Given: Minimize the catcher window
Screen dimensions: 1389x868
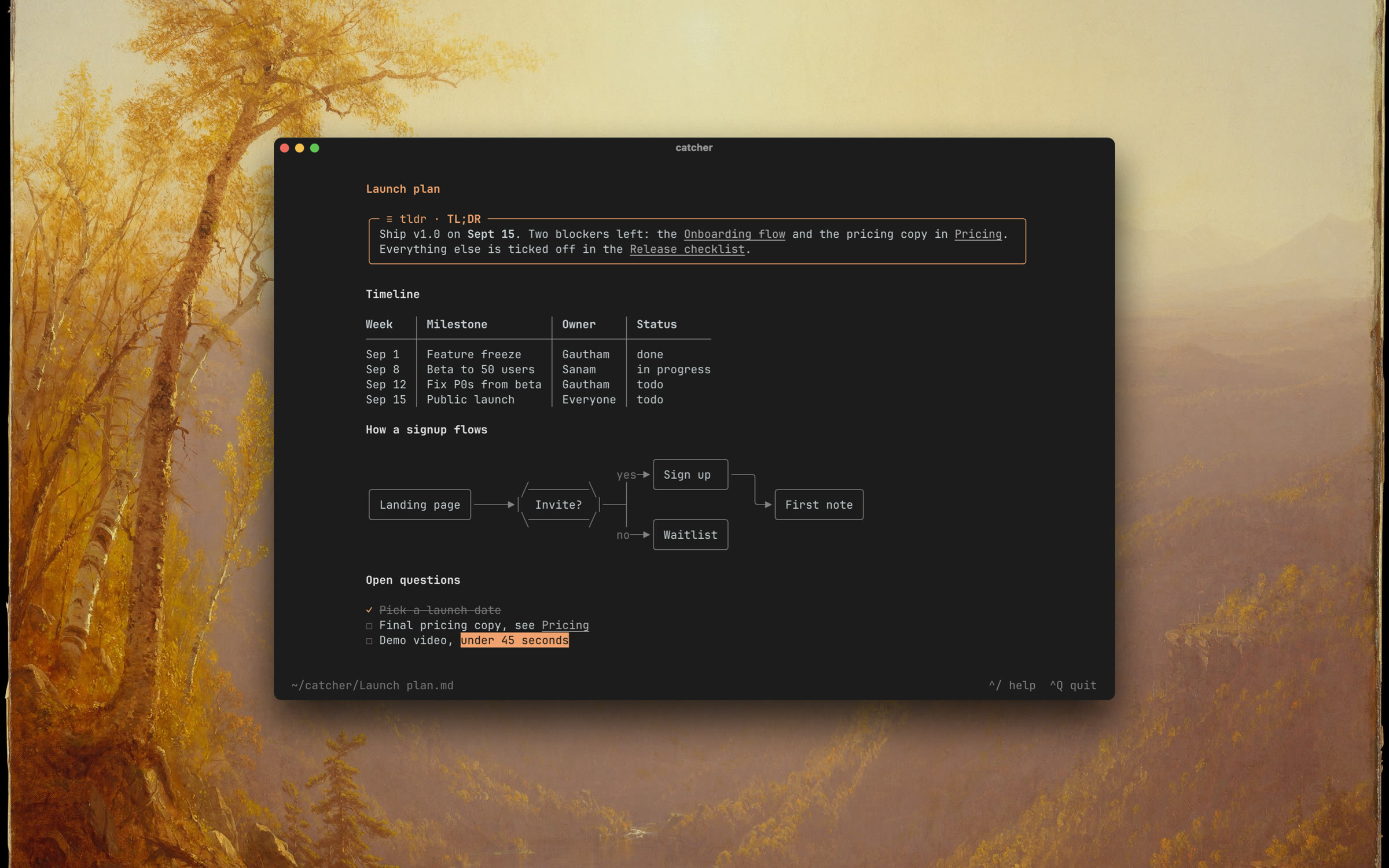Looking at the screenshot, I should tap(300, 148).
